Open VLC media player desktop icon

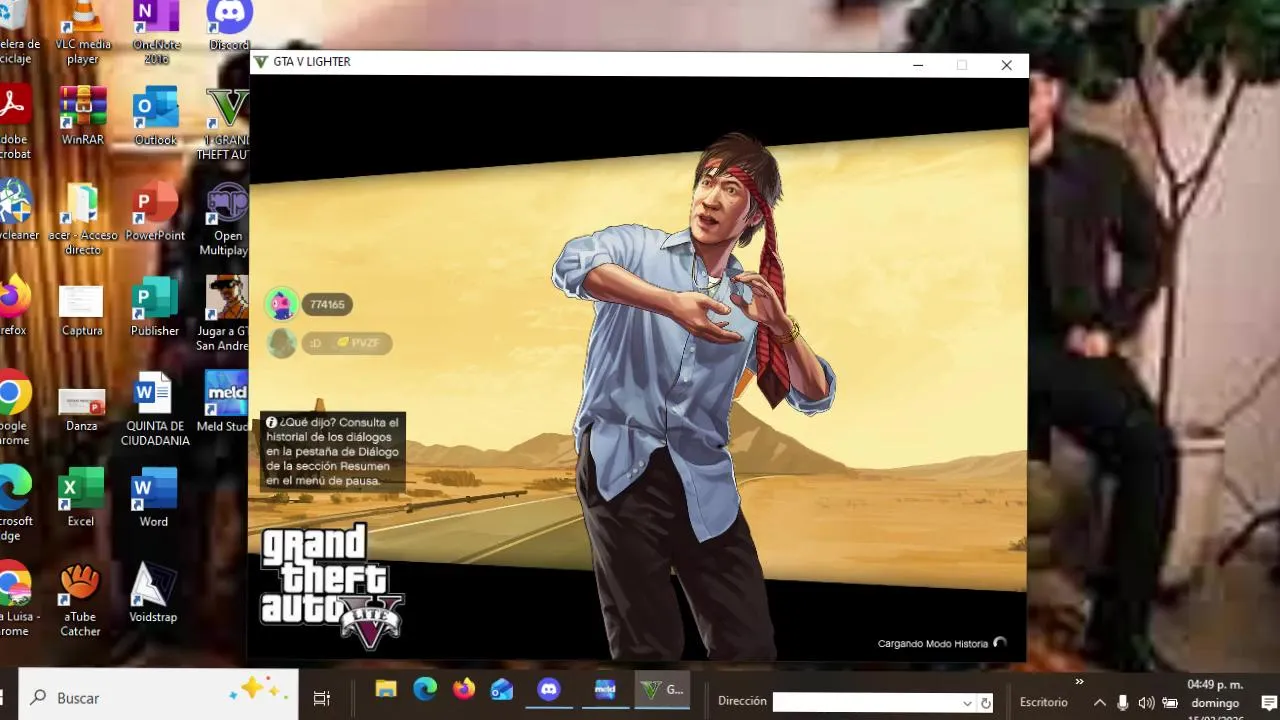coord(82,32)
